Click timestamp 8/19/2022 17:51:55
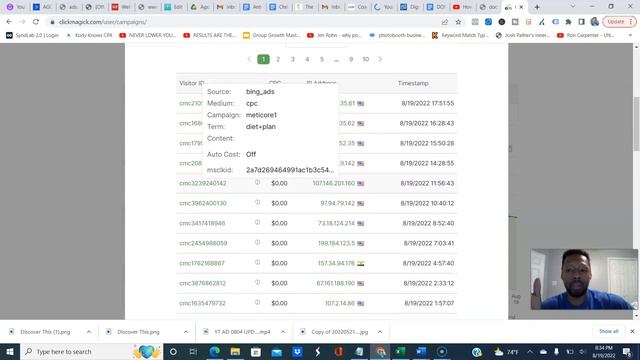The height and width of the screenshot is (360, 640). pyautogui.click(x=427, y=103)
